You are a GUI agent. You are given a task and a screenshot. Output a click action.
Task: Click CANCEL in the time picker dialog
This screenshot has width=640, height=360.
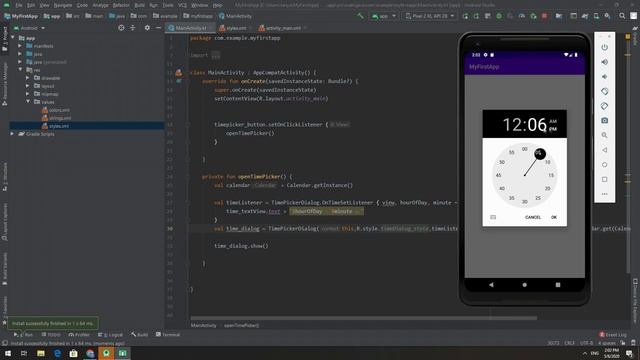(x=533, y=217)
